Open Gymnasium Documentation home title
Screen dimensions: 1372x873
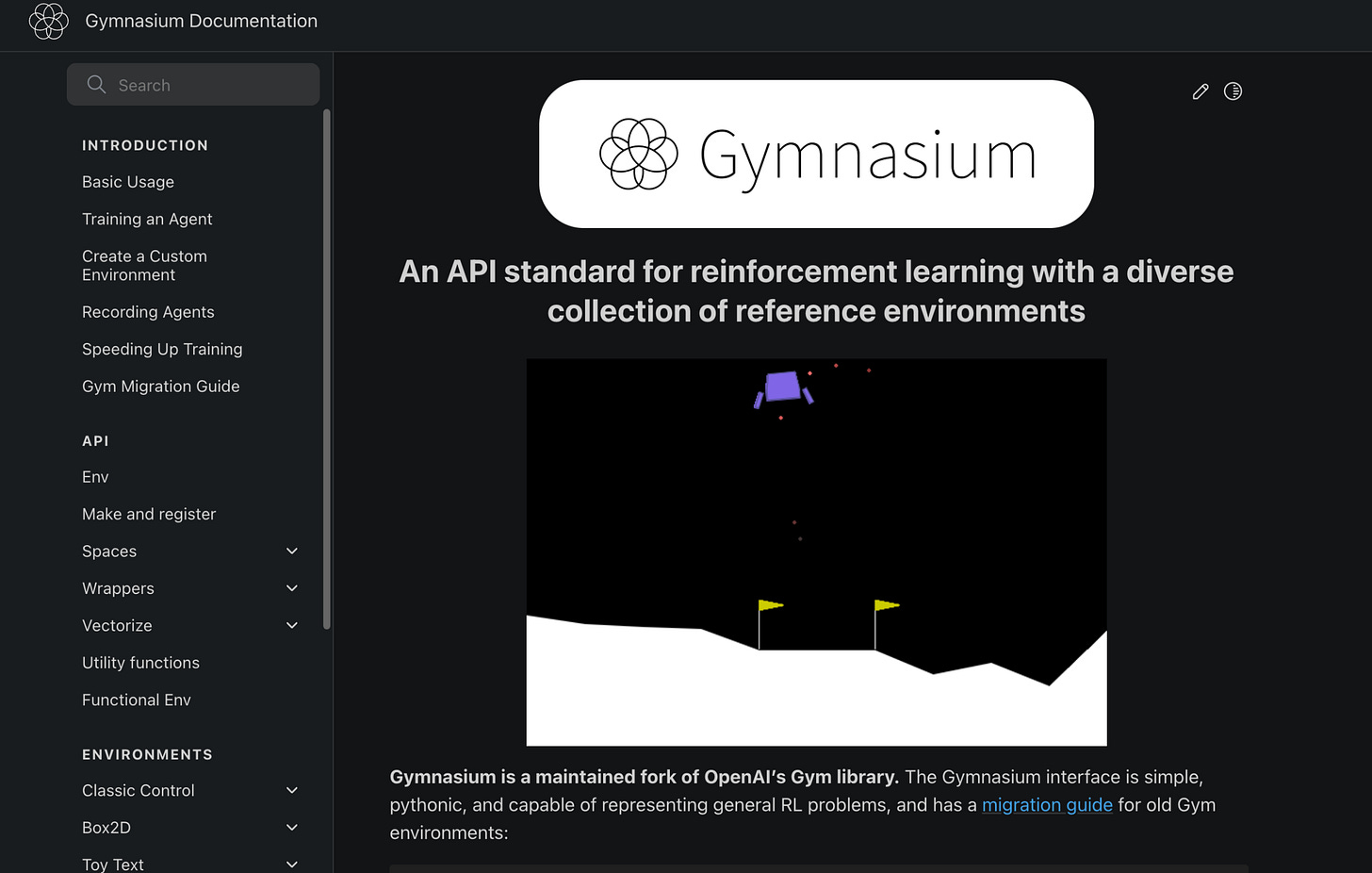[x=201, y=21]
